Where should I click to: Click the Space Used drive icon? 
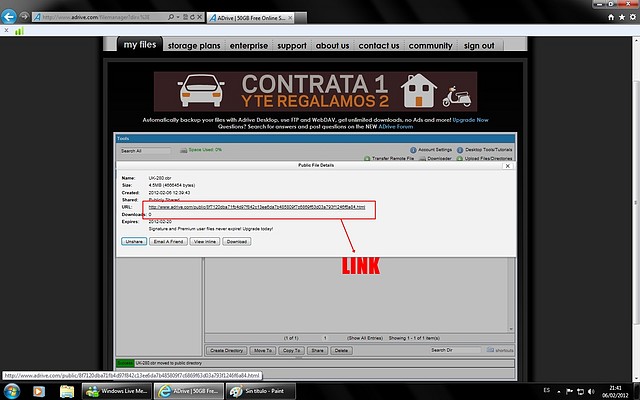[x=184, y=150]
